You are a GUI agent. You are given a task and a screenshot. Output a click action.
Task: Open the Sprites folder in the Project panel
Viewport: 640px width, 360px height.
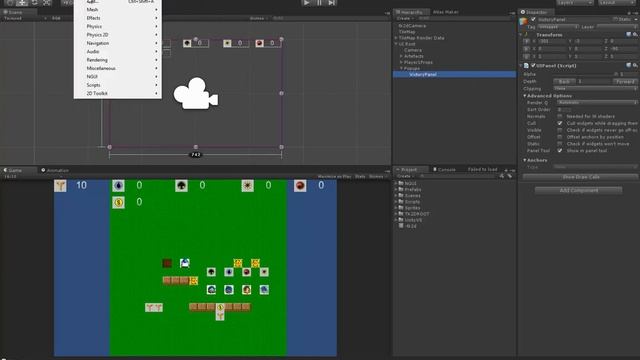[409, 208]
